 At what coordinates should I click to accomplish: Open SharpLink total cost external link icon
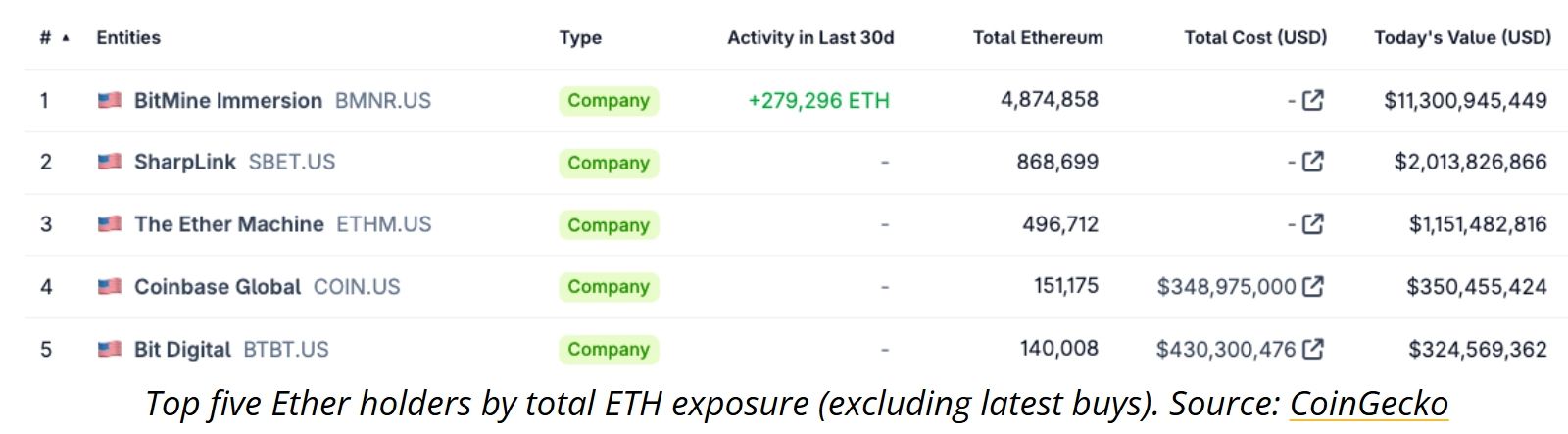1313,162
